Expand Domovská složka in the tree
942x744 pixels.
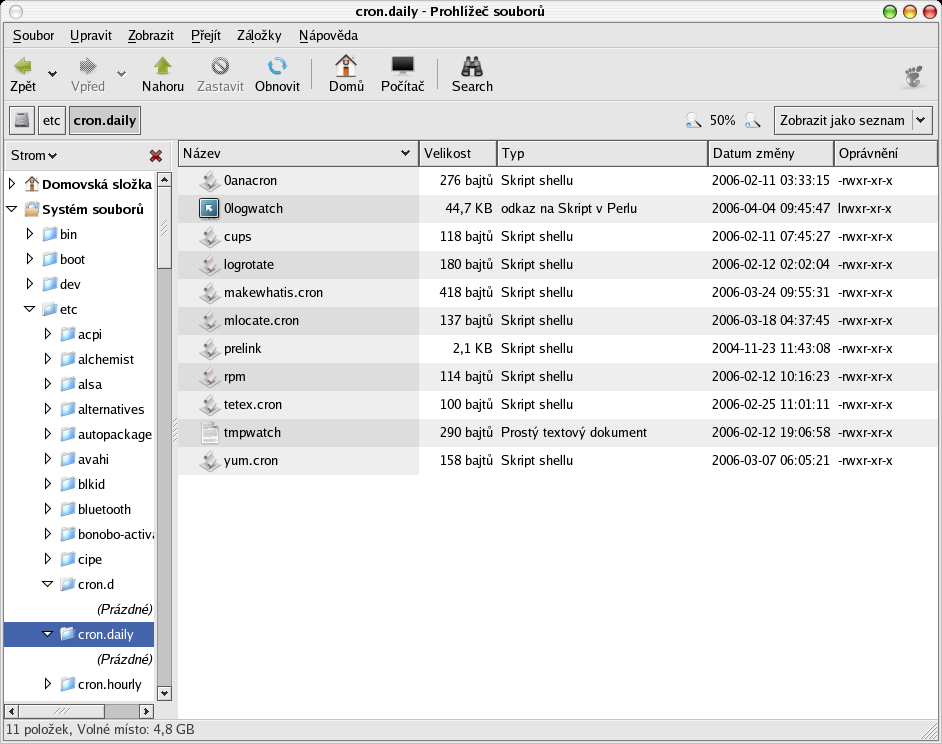click(x=12, y=184)
